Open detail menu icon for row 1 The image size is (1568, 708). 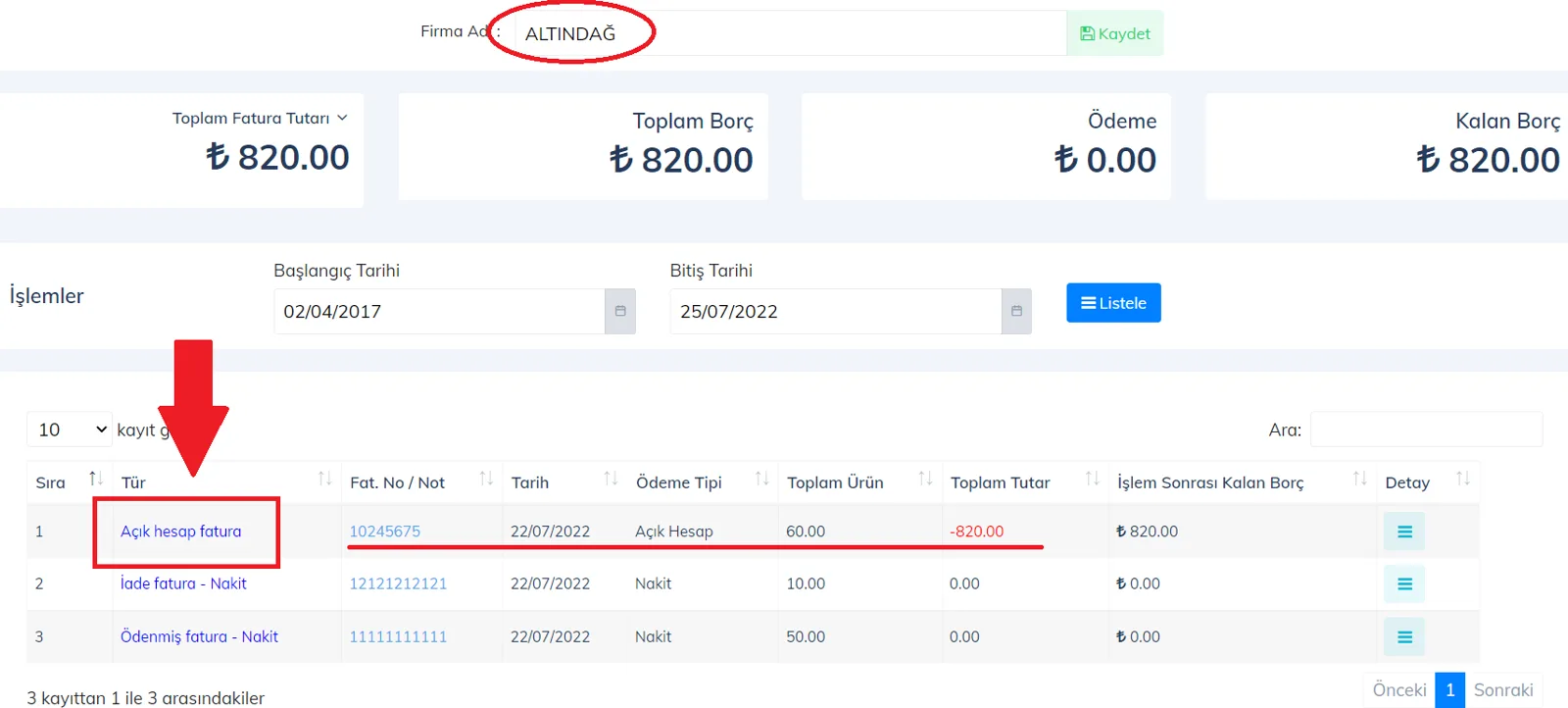click(x=1404, y=531)
